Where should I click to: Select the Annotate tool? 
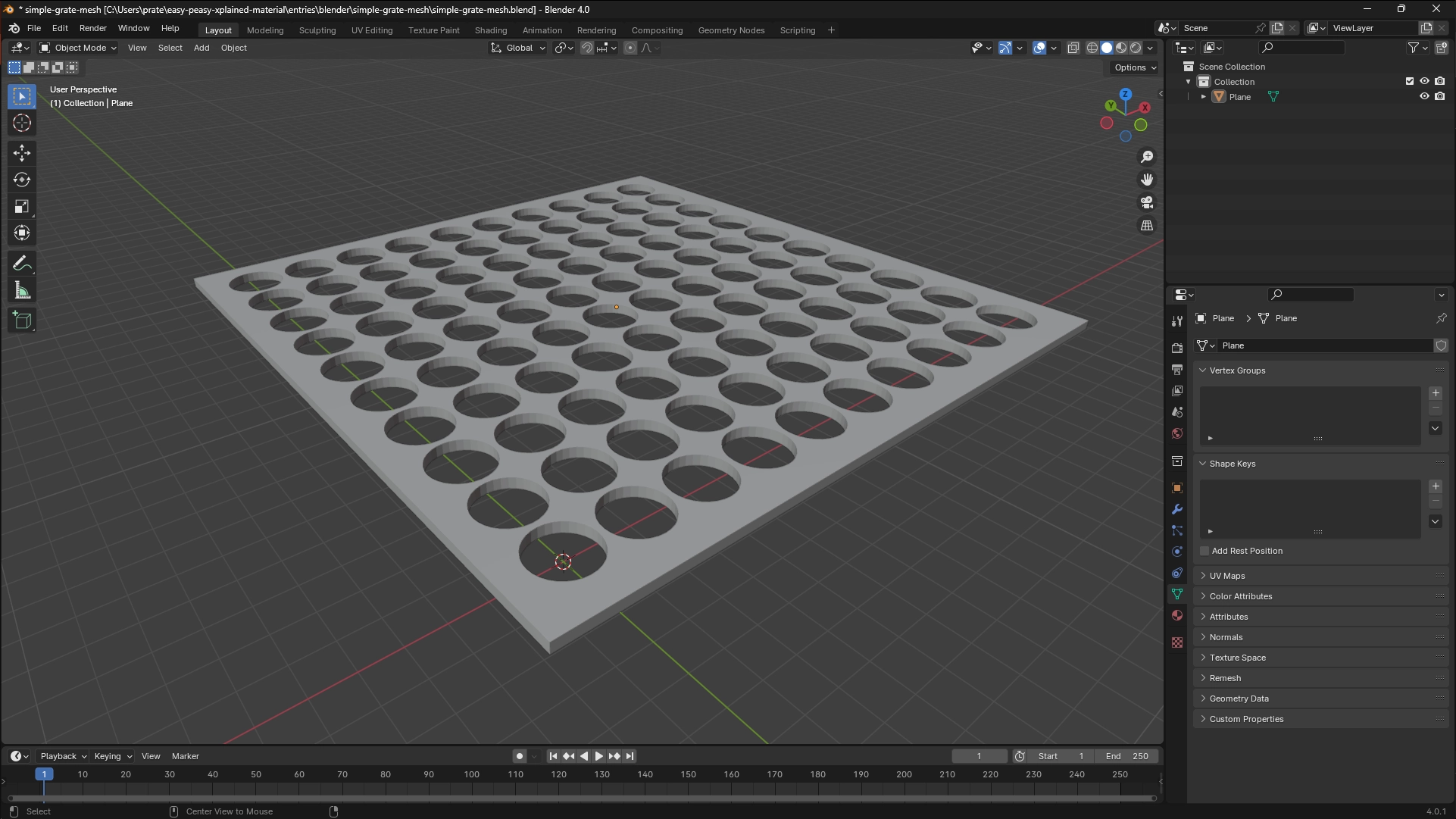click(x=22, y=262)
